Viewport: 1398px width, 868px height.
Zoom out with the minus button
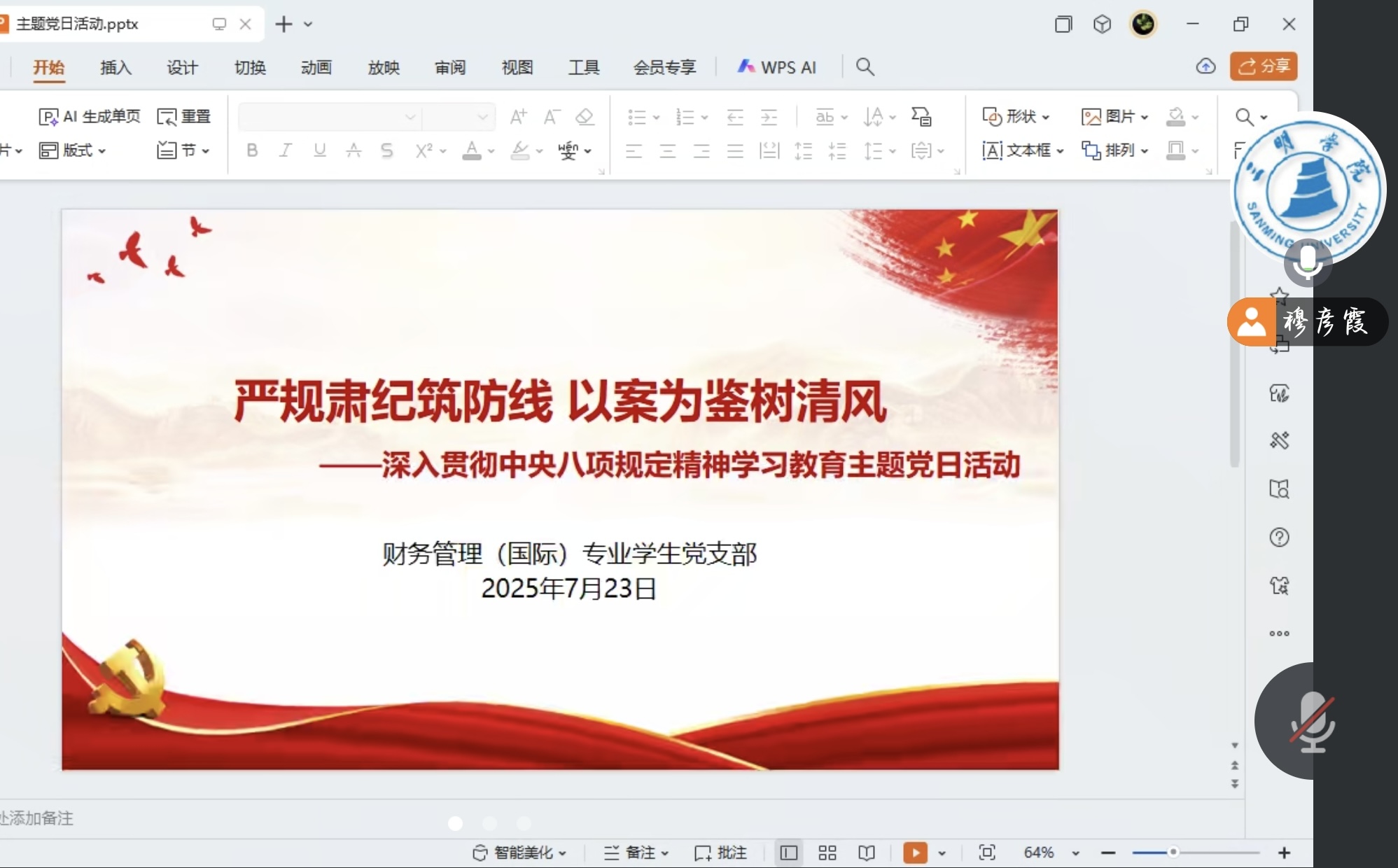(1108, 853)
